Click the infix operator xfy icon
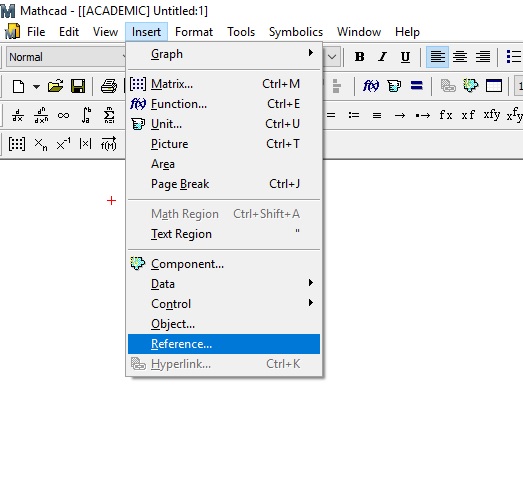The image size is (523, 495). [492, 115]
